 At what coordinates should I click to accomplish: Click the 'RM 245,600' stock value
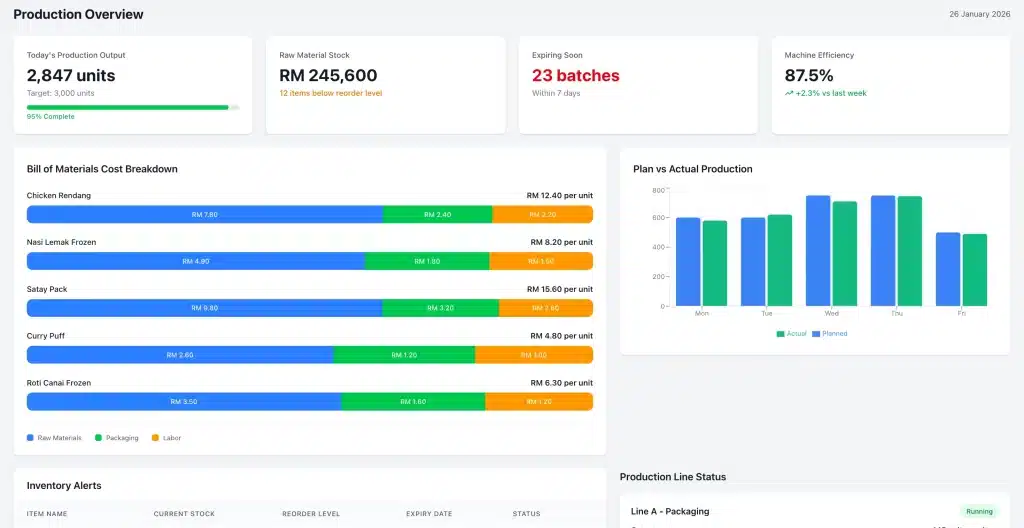(328, 76)
